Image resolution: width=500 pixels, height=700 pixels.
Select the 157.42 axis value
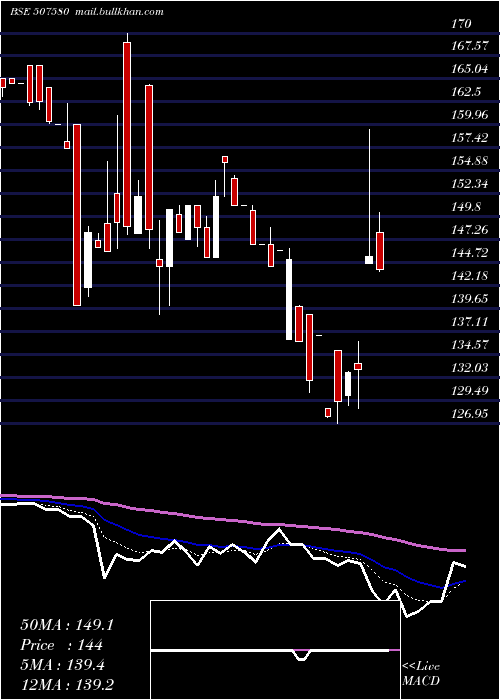tap(470, 138)
